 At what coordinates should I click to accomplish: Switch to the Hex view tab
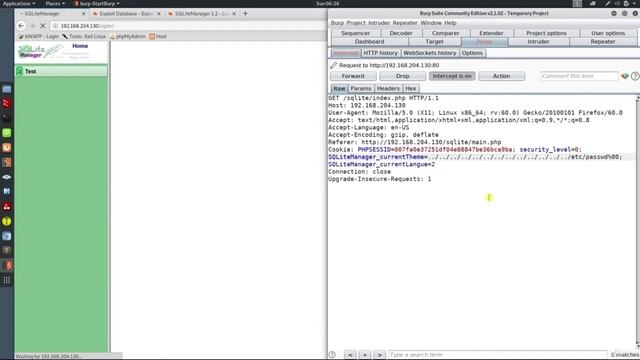[x=411, y=89]
